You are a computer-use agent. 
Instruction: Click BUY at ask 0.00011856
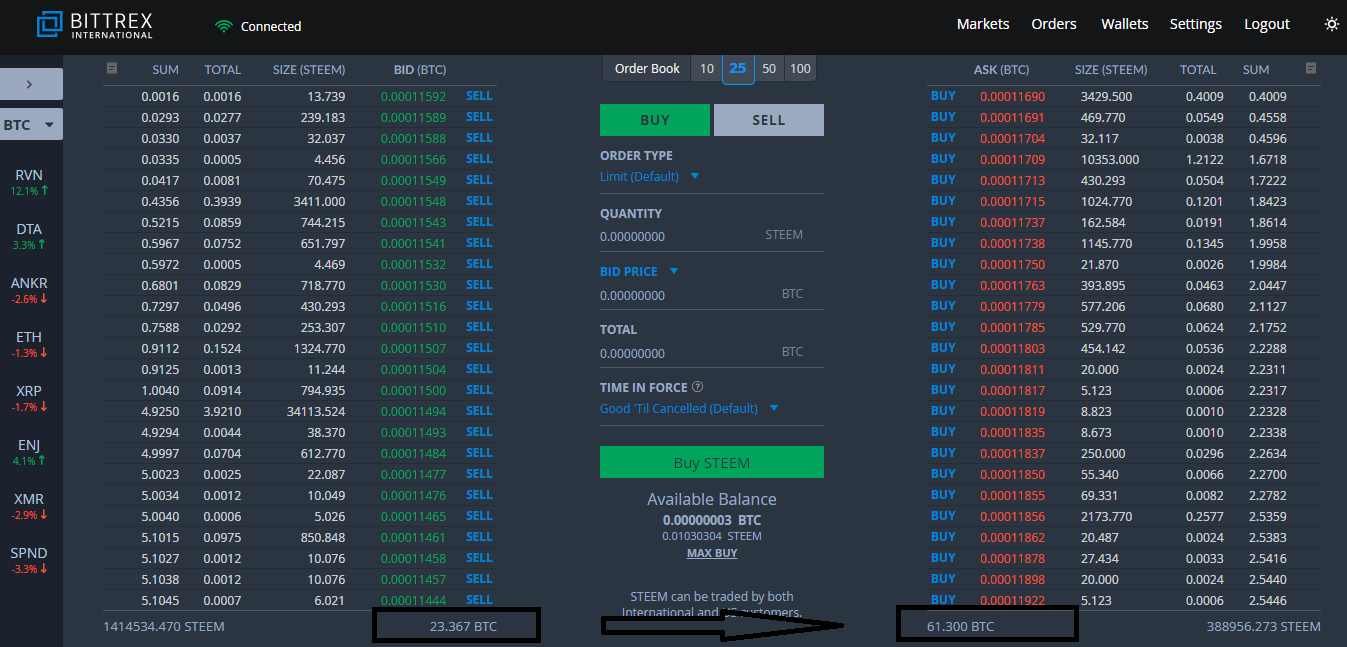point(943,516)
